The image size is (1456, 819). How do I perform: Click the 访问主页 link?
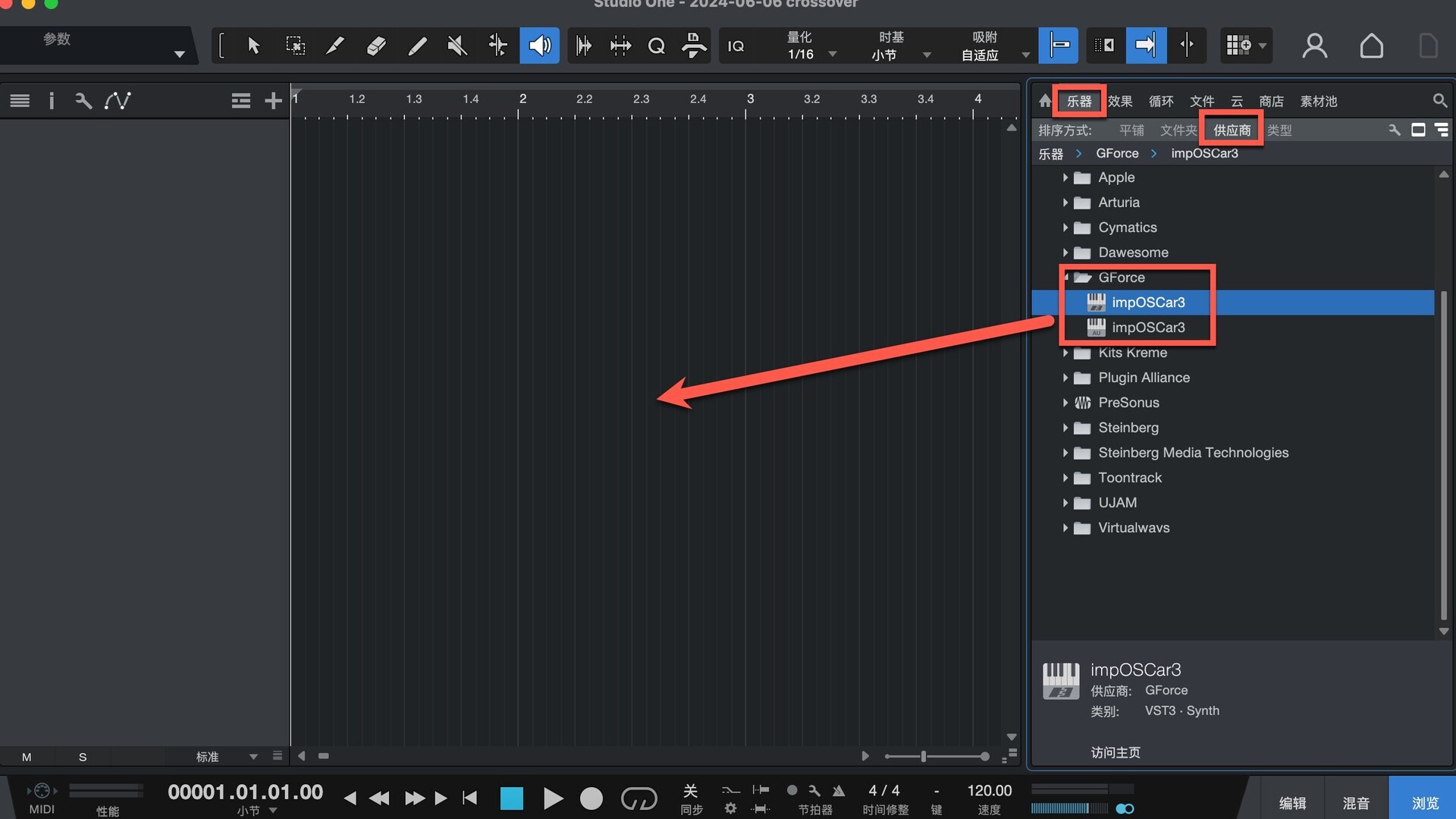(x=1116, y=752)
